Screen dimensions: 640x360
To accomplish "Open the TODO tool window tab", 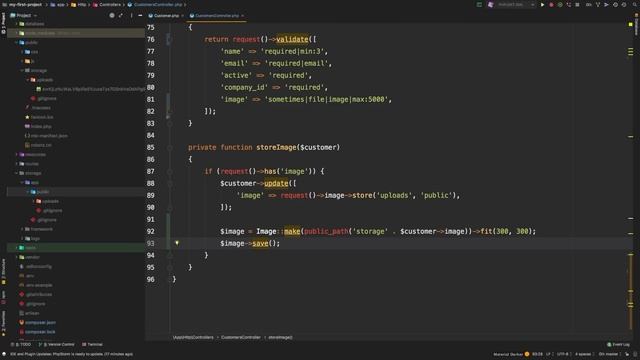I will (20, 344).
